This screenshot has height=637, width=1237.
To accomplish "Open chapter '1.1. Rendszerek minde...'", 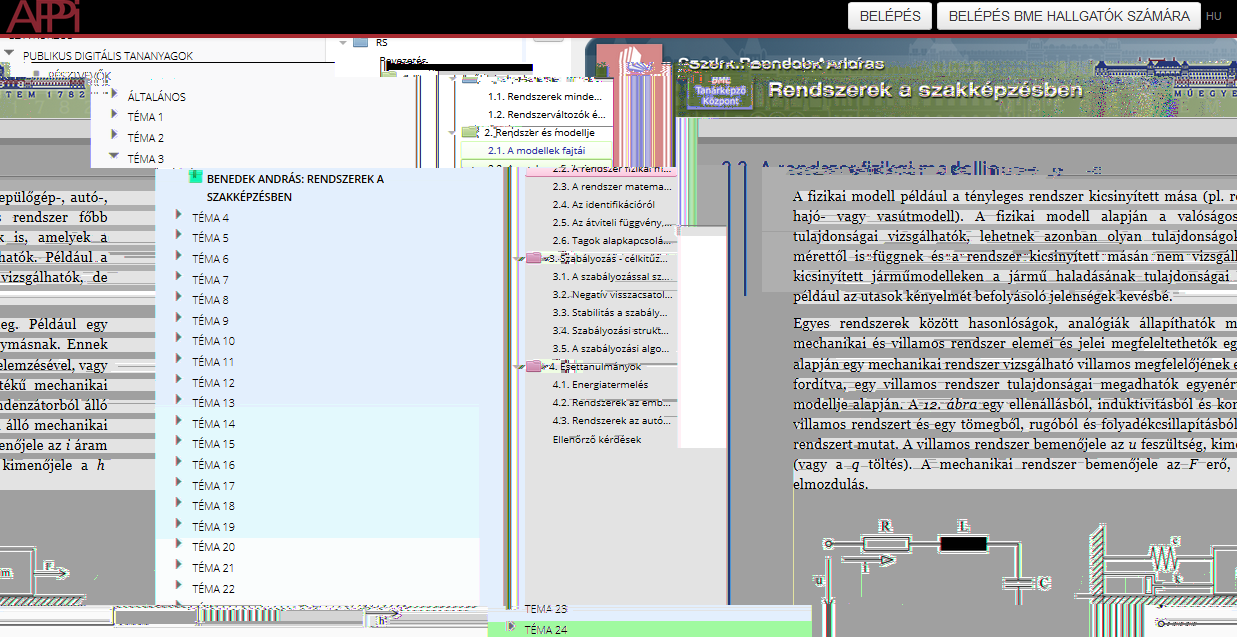I will 546,97.
